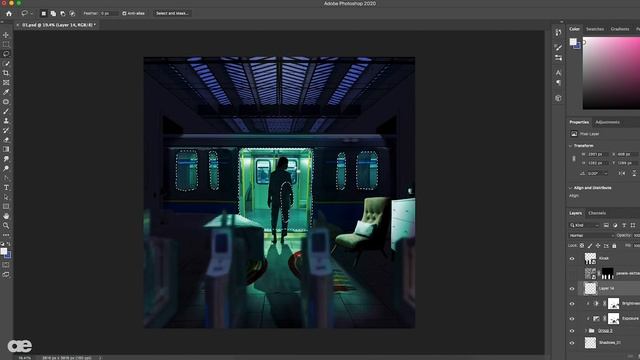Select the Smudge tool

(x=6, y=159)
